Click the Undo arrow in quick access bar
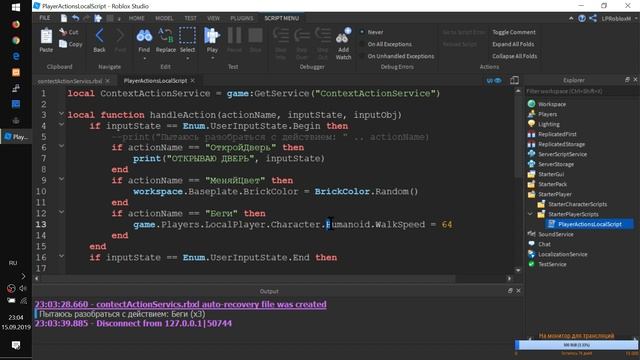 [x=76, y=18]
